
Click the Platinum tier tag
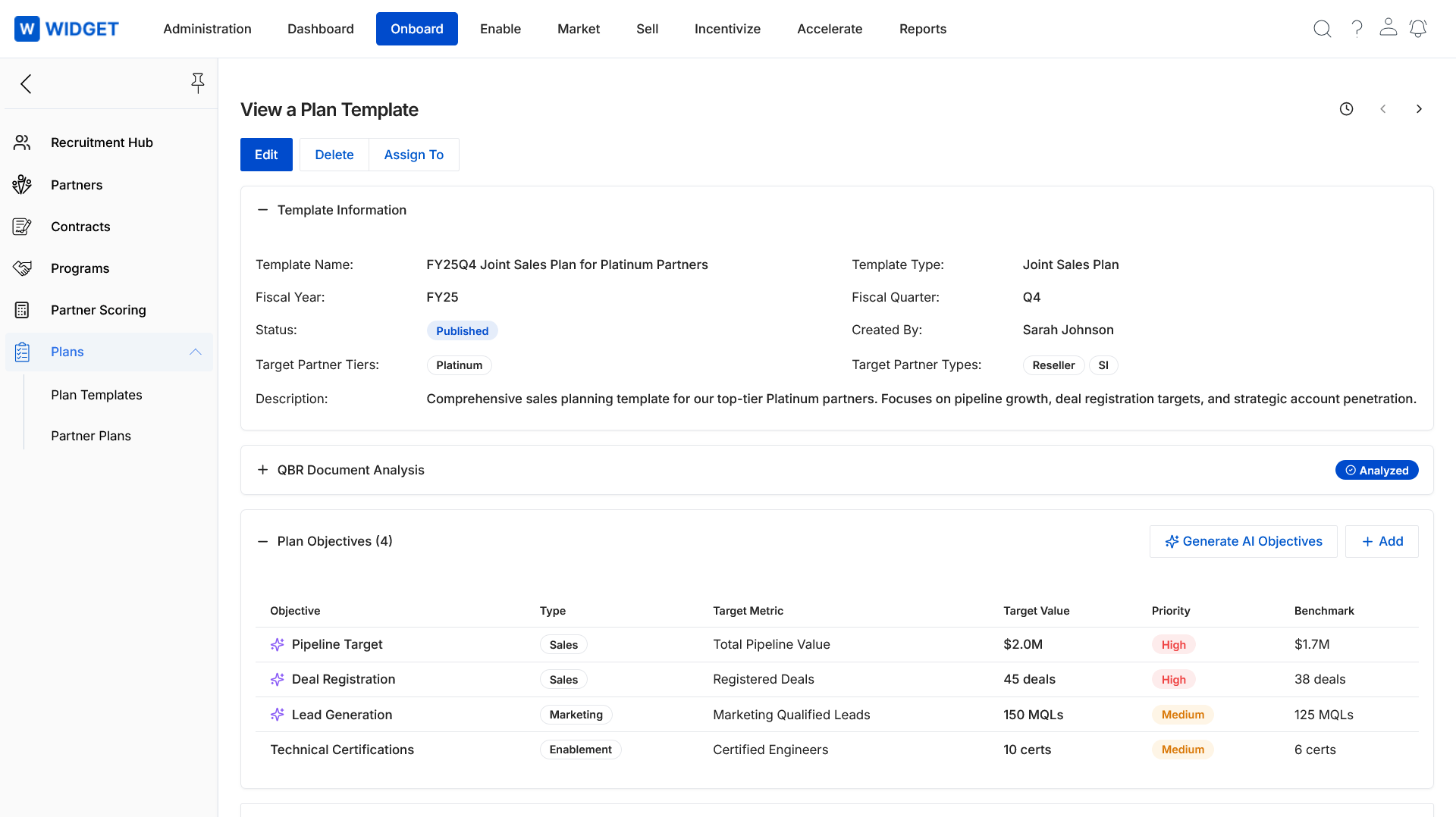(459, 365)
